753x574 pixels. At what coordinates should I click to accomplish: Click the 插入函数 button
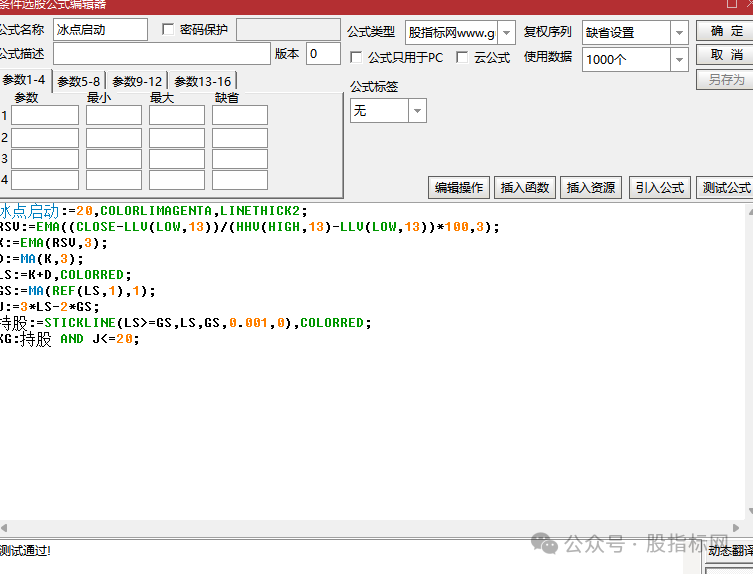(x=525, y=187)
